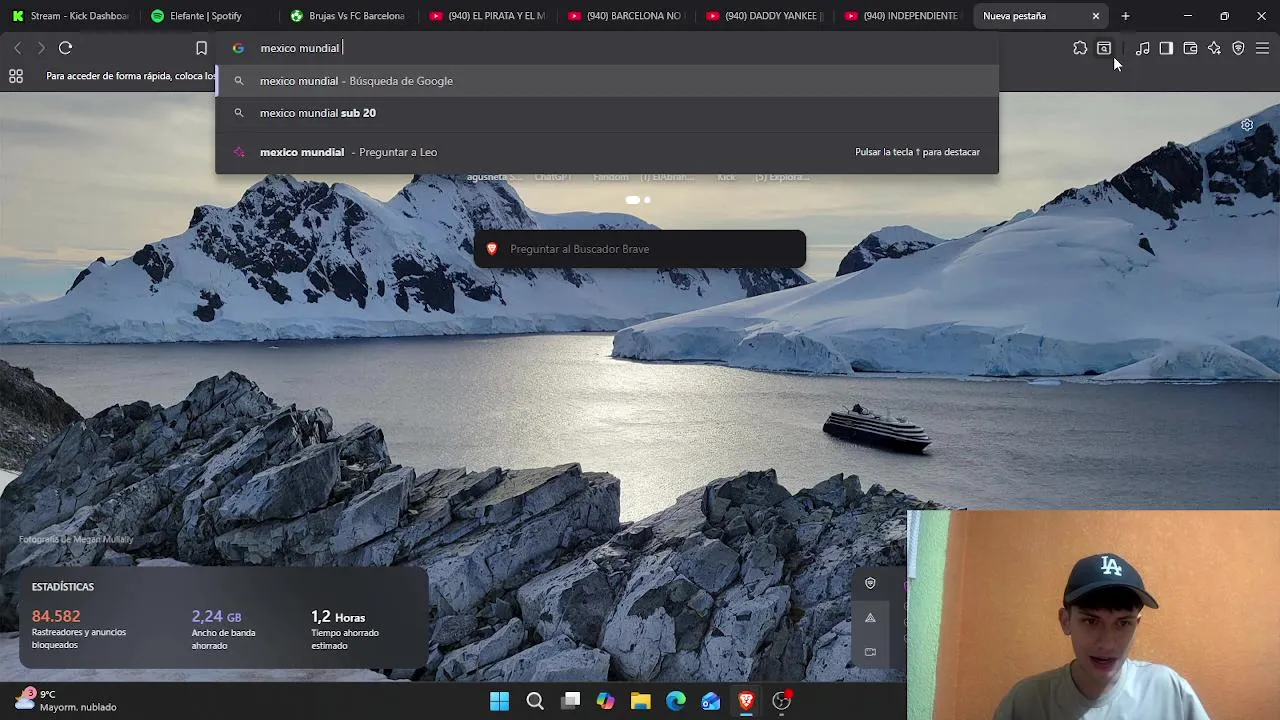
Task: Click the Google search engine icon in address bar
Action: point(238,48)
